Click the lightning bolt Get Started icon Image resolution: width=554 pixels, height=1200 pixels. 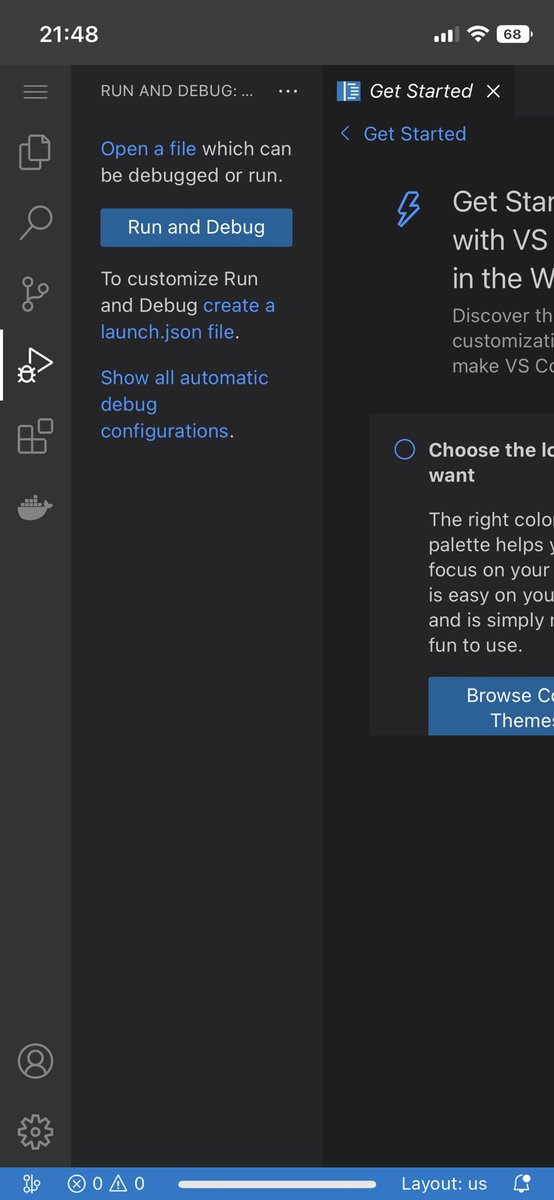tap(409, 208)
